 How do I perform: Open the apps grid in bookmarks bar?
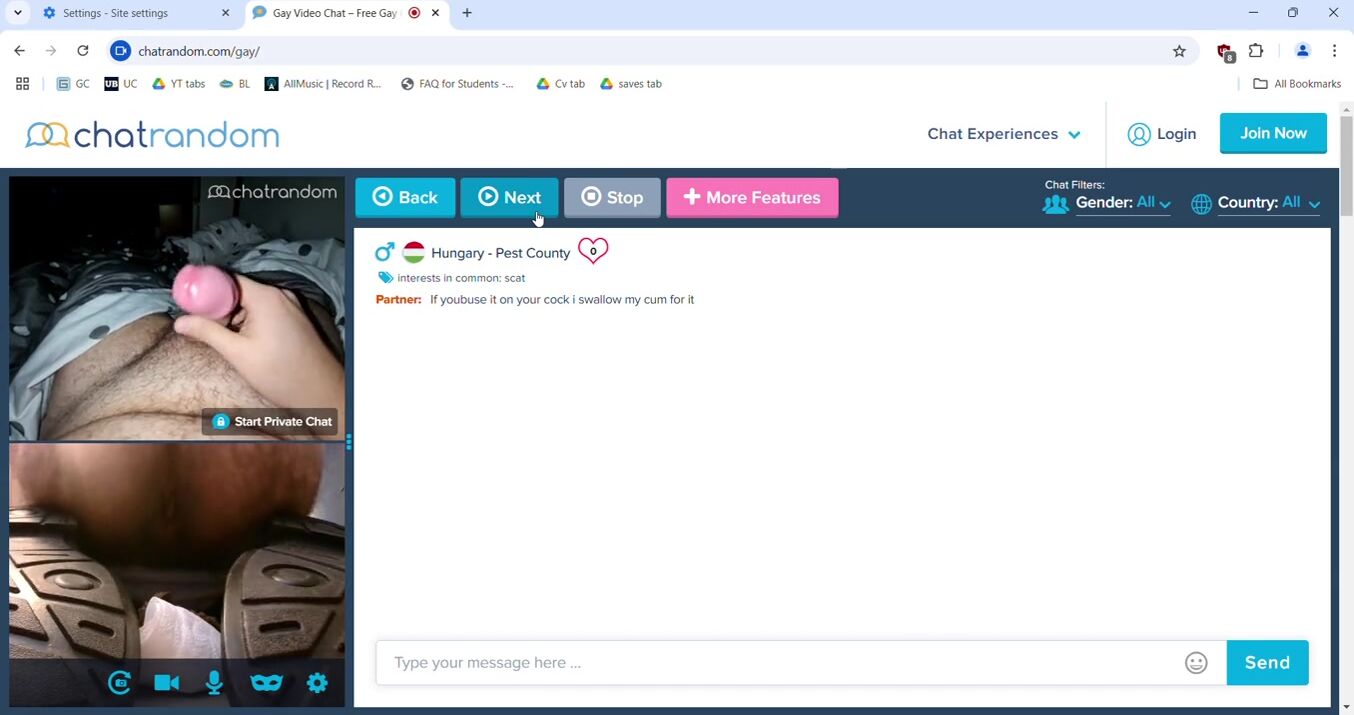(x=22, y=84)
